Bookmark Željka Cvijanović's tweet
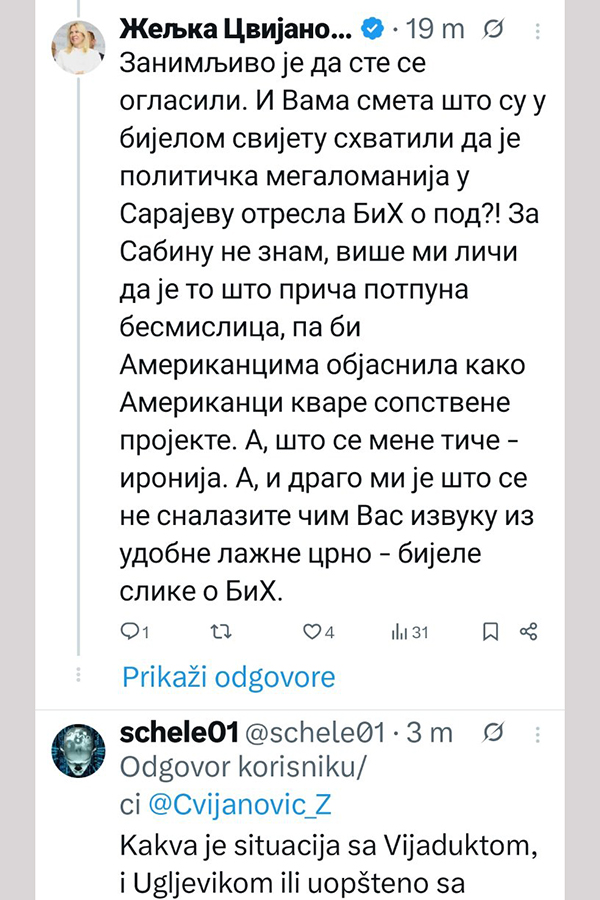The width and height of the screenshot is (600, 900). pyautogui.click(x=491, y=631)
